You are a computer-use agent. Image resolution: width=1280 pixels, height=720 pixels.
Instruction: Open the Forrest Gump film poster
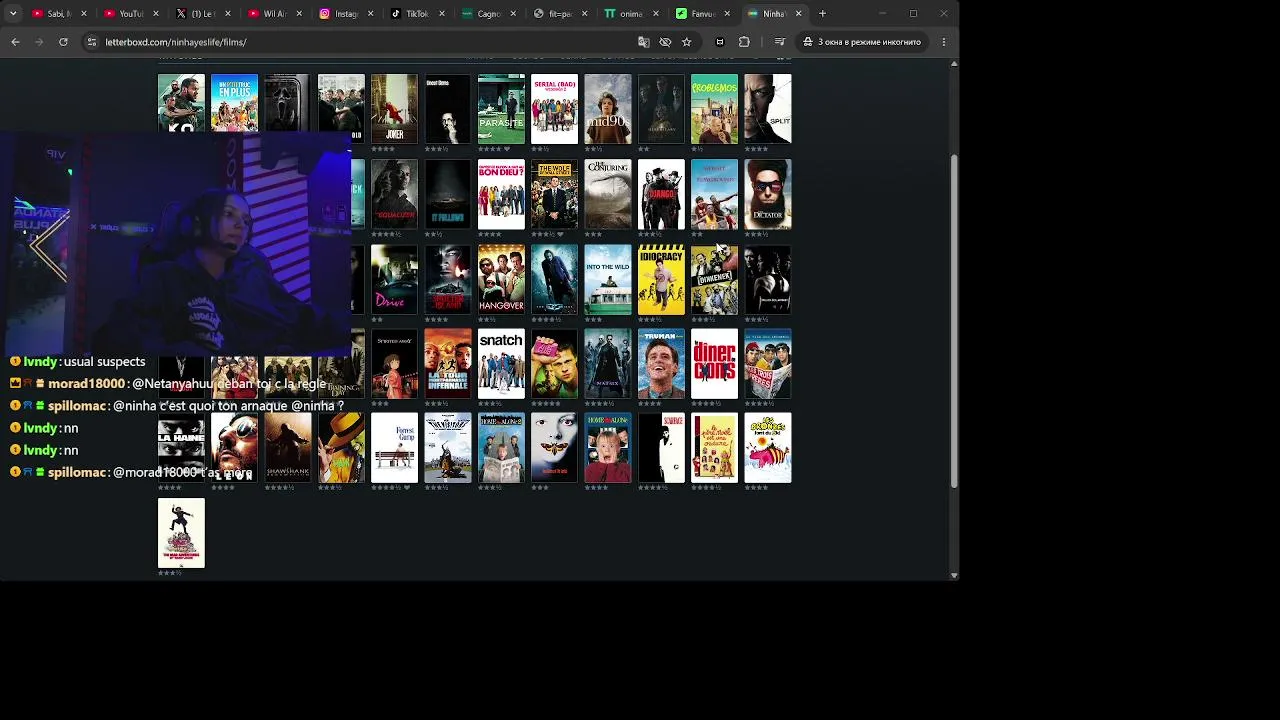pyautogui.click(x=394, y=448)
